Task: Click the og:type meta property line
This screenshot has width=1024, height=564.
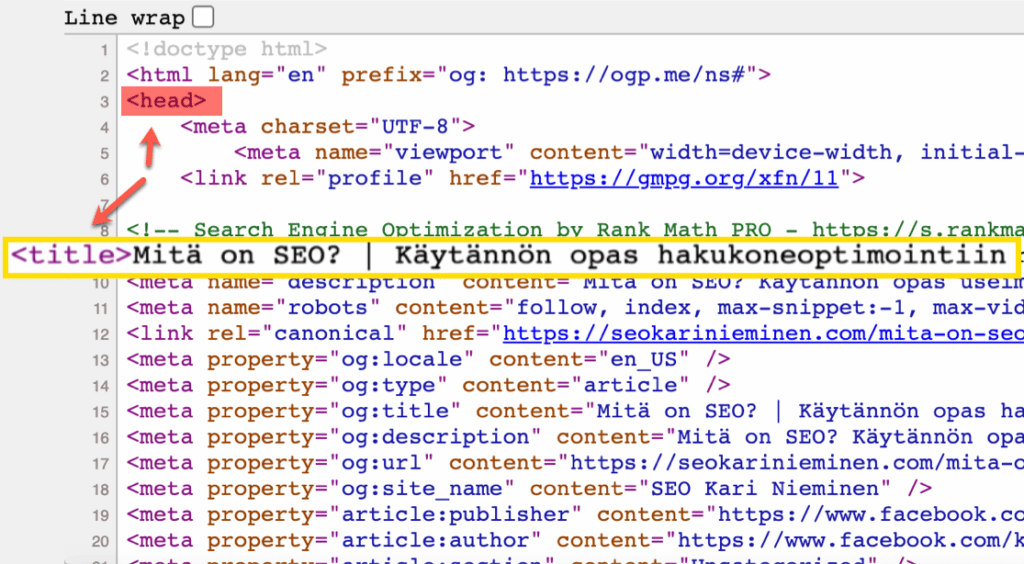Action: (428, 385)
